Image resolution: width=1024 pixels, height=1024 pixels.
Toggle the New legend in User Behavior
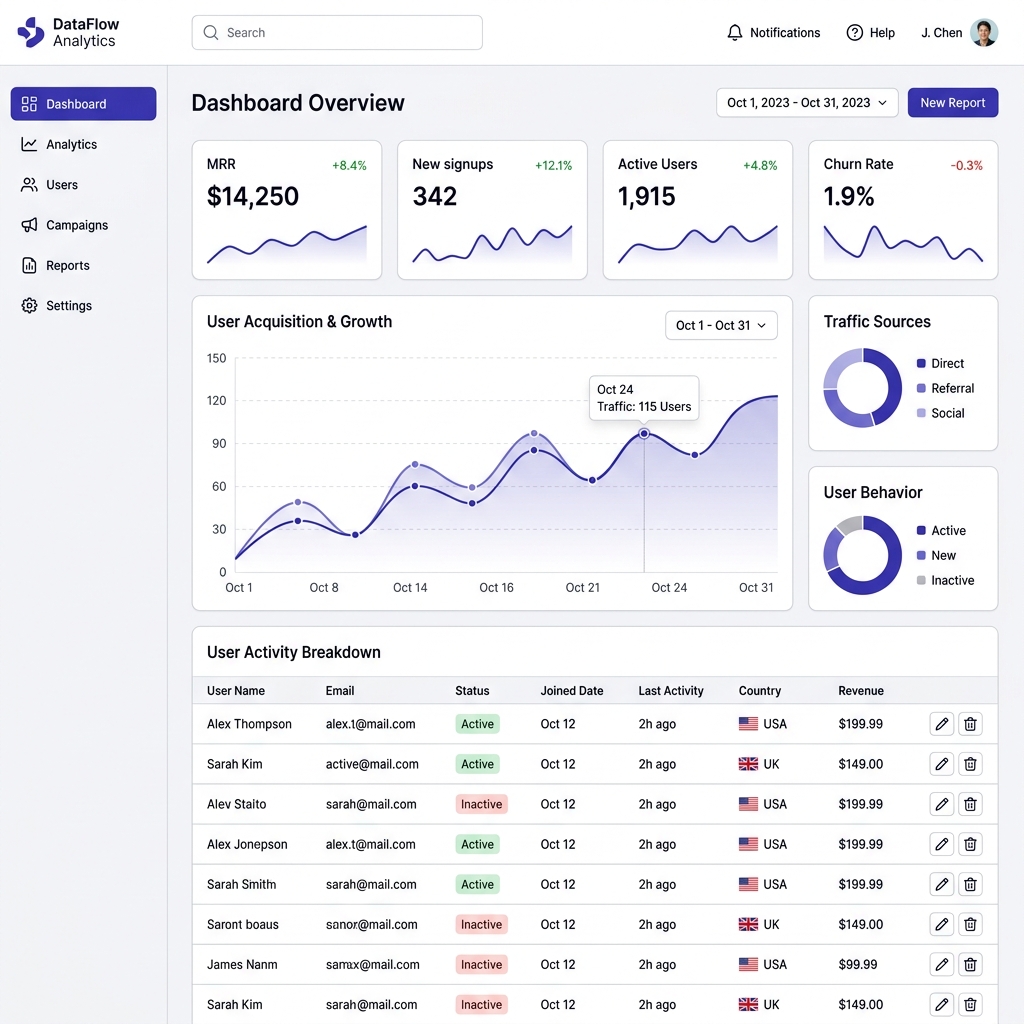[936, 555]
